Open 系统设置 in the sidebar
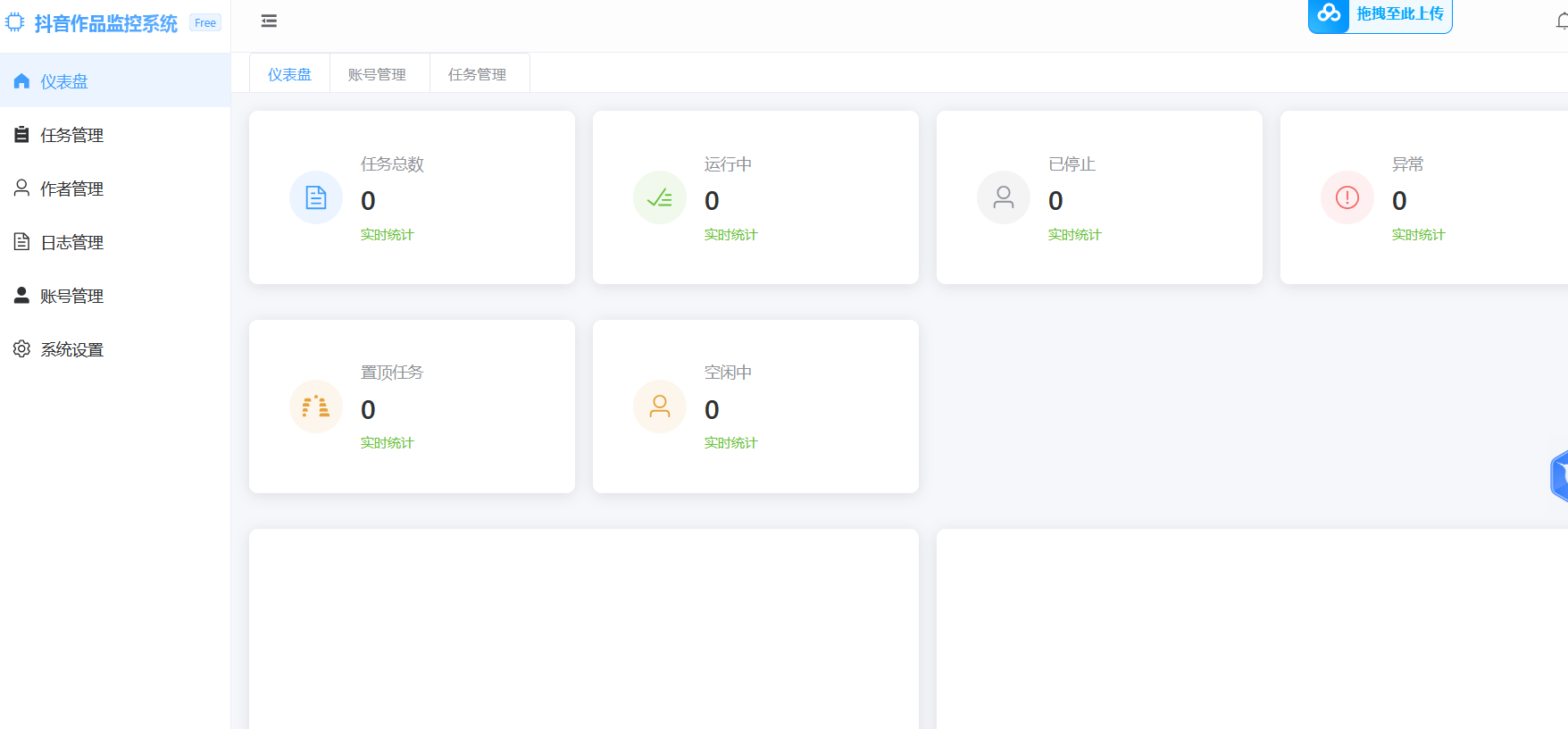The height and width of the screenshot is (729, 1568). 71,349
